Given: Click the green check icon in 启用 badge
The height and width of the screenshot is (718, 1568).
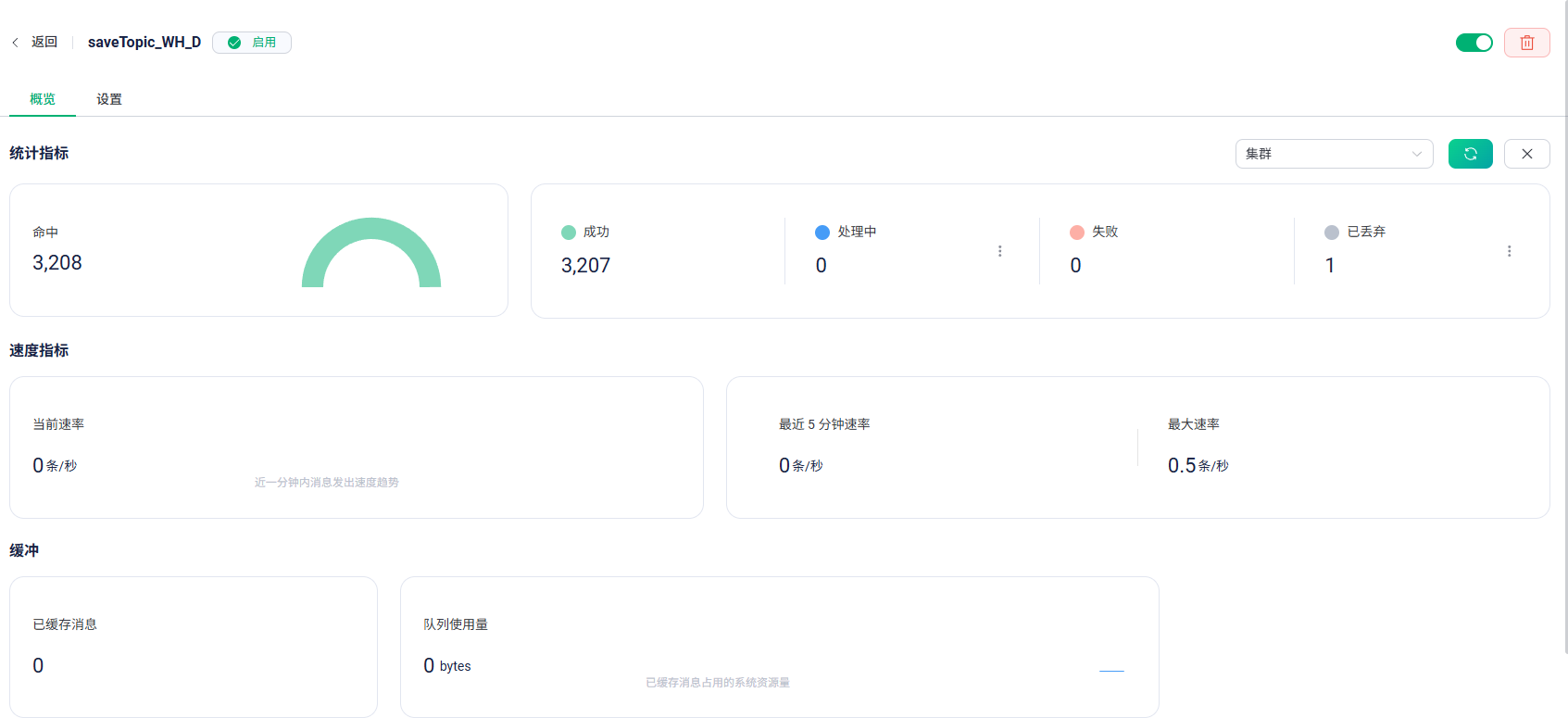Looking at the screenshot, I should [x=234, y=43].
